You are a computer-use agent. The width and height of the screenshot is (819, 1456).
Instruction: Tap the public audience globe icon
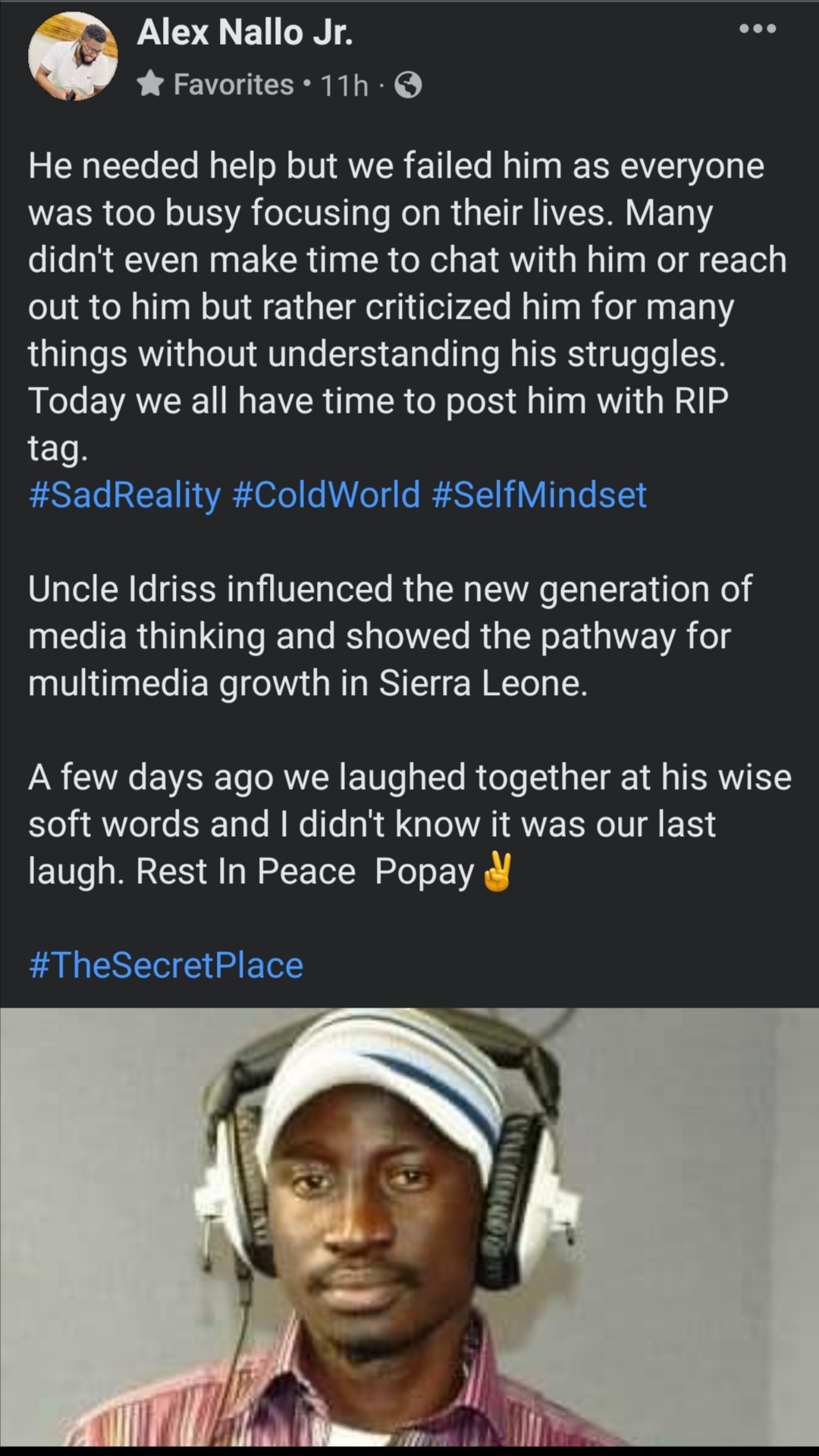(409, 85)
